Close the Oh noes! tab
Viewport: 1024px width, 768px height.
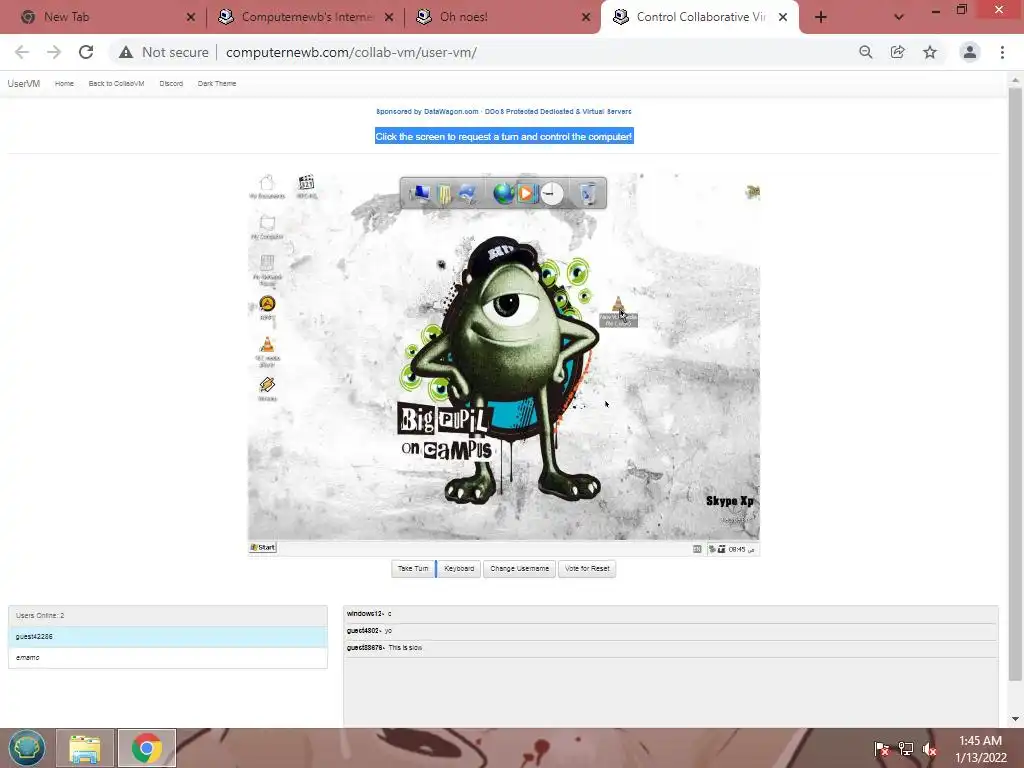(x=586, y=17)
